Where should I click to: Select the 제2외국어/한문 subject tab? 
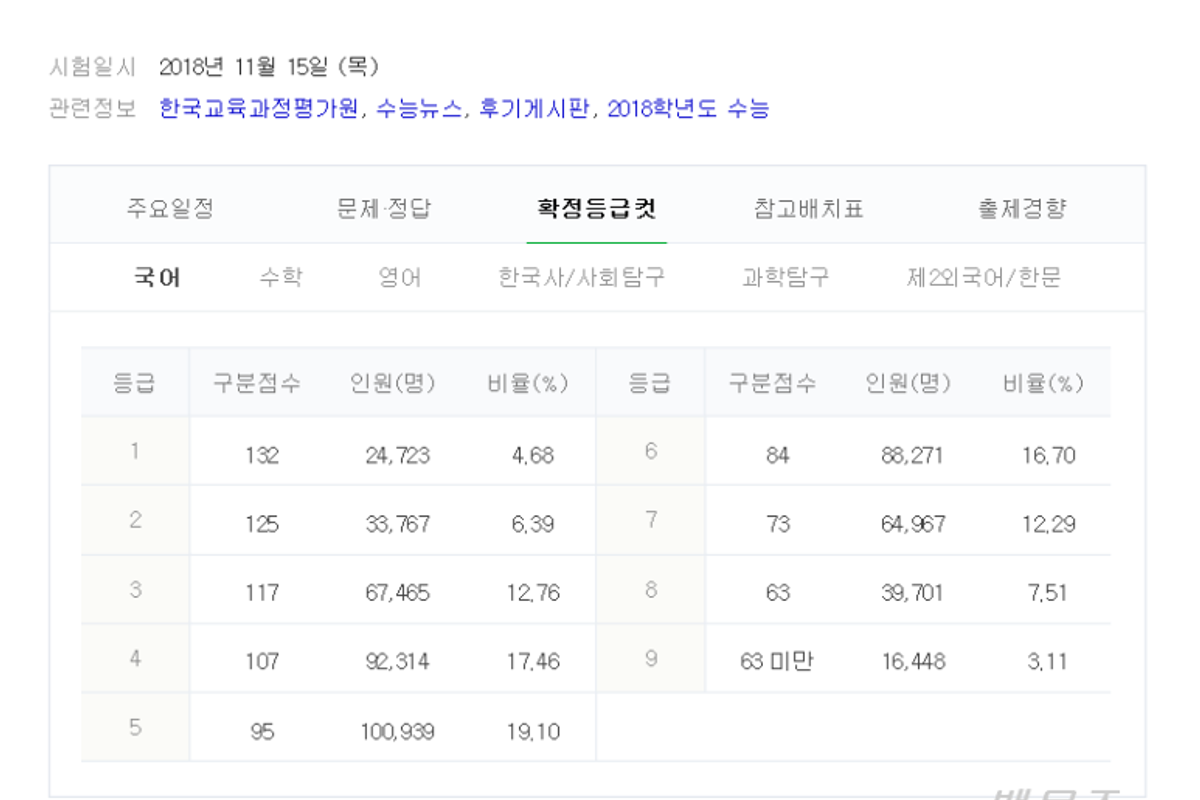point(983,277)
